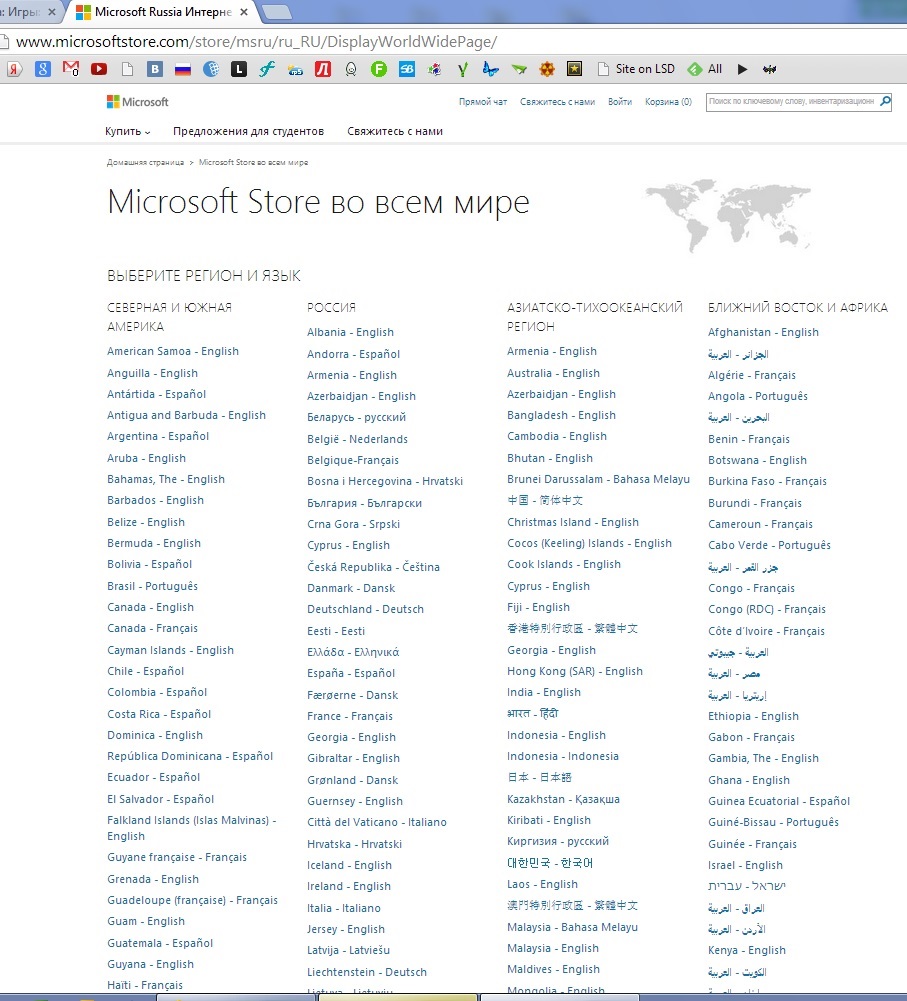Select Brasil - Português
The height and width of the screenshot is (1001, 907).
pyautogui.click(x=153, y=586)
